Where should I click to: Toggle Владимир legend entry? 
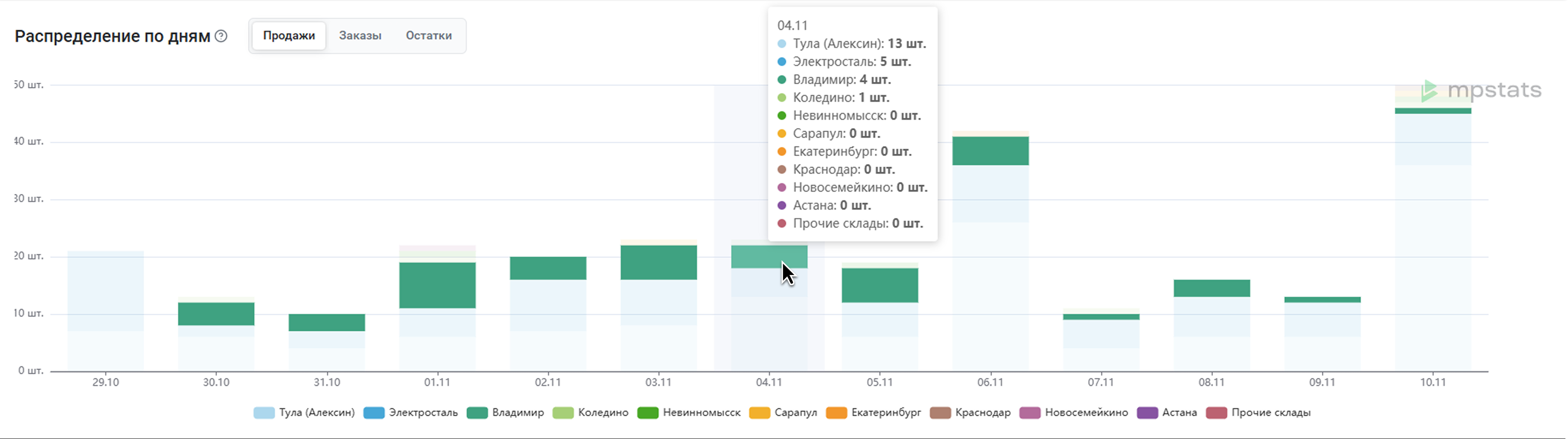pyautogui.click(x=505, y=413)
